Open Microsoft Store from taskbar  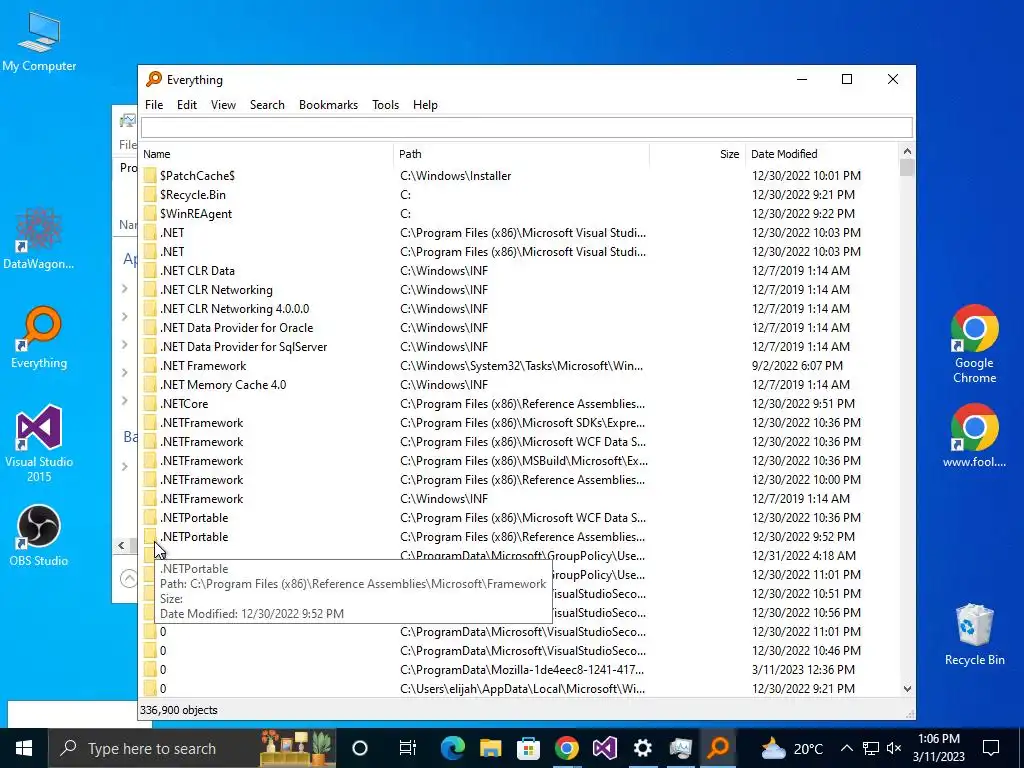pos(528,748)
